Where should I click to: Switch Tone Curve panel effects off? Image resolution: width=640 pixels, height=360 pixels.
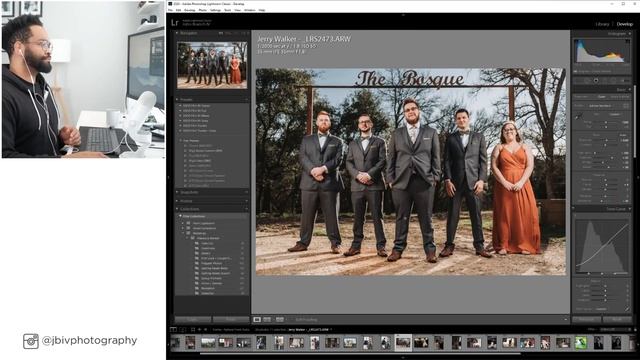point(574,209)
